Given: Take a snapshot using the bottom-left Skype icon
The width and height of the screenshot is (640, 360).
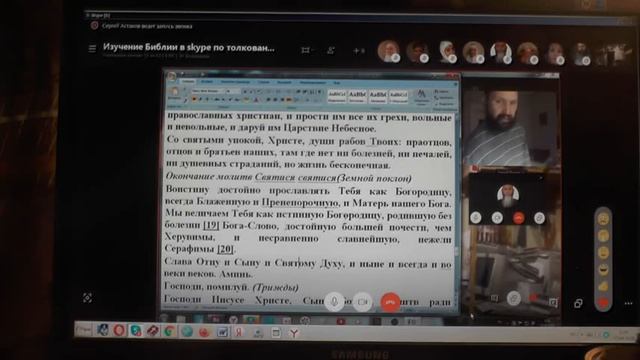Looking at the screenshot, I should [87, 298].
